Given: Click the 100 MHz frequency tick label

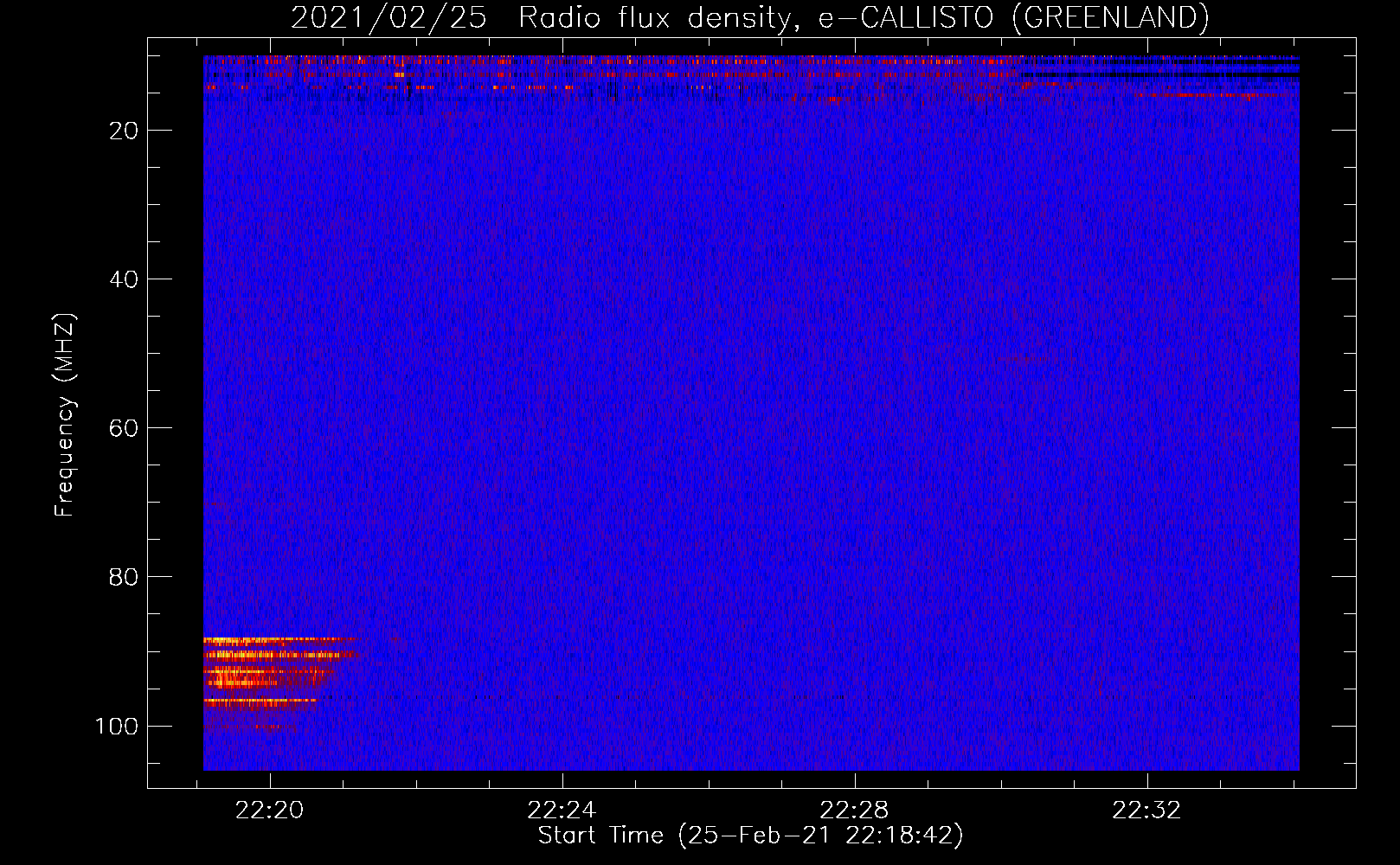Looking at the screenshot, I should pyautogui.click(x=117, y=726).
